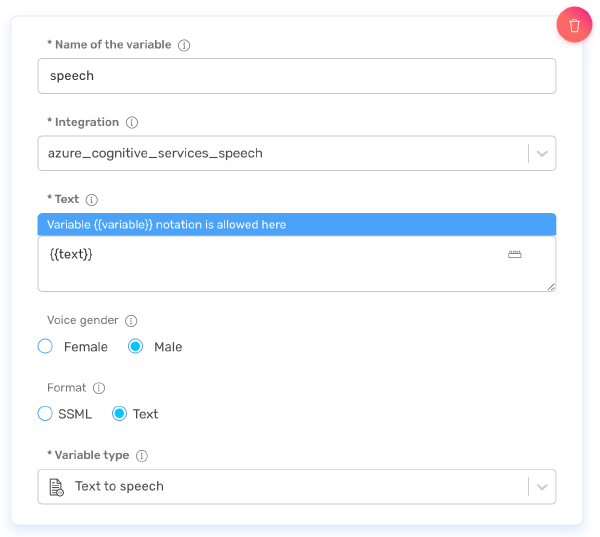Click the variable name field containing speech

click(x=296, y=76)
